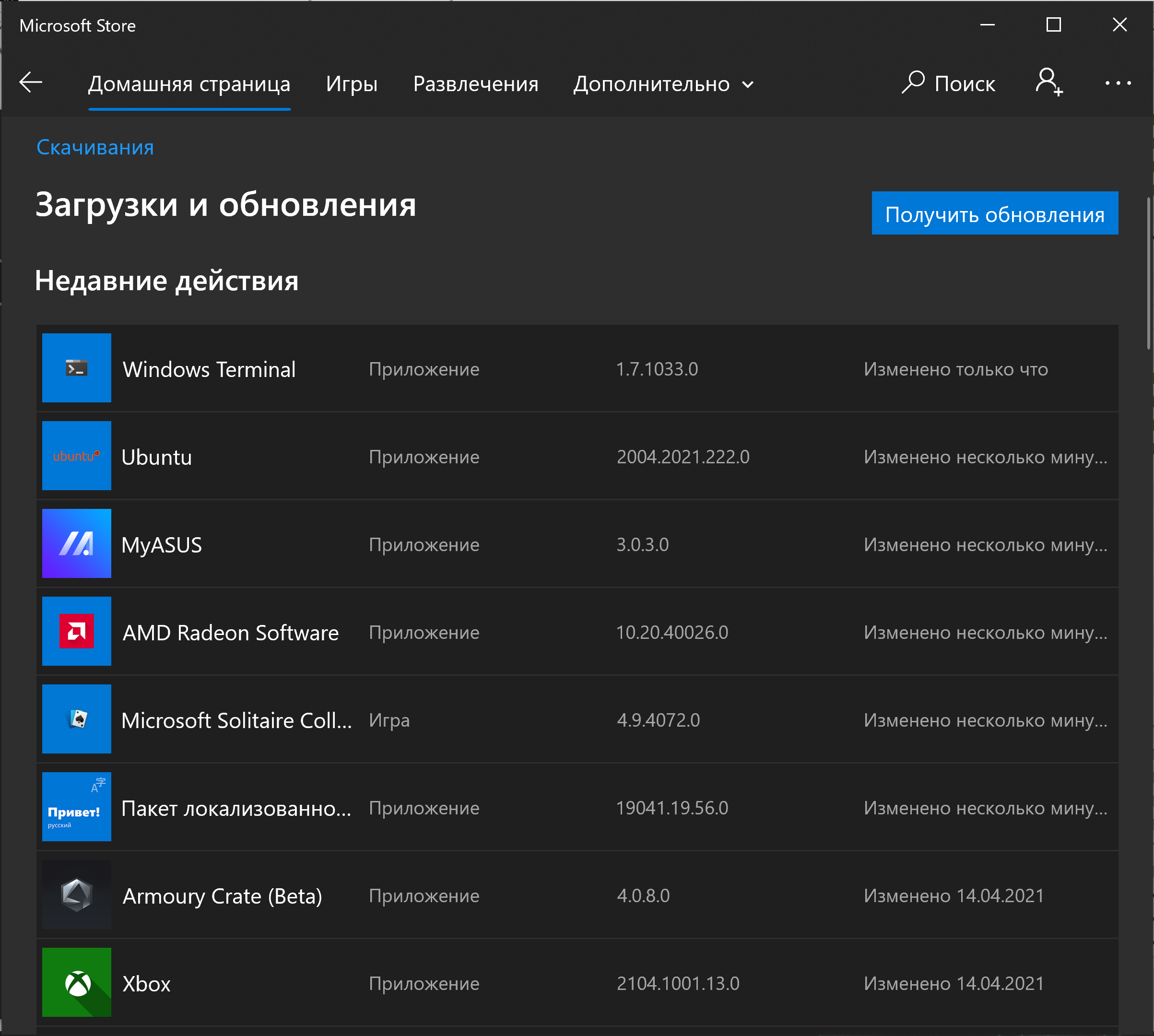
Task: Click the Microsoft Solitaire Collection icon
Action: (x=76, y=719)
